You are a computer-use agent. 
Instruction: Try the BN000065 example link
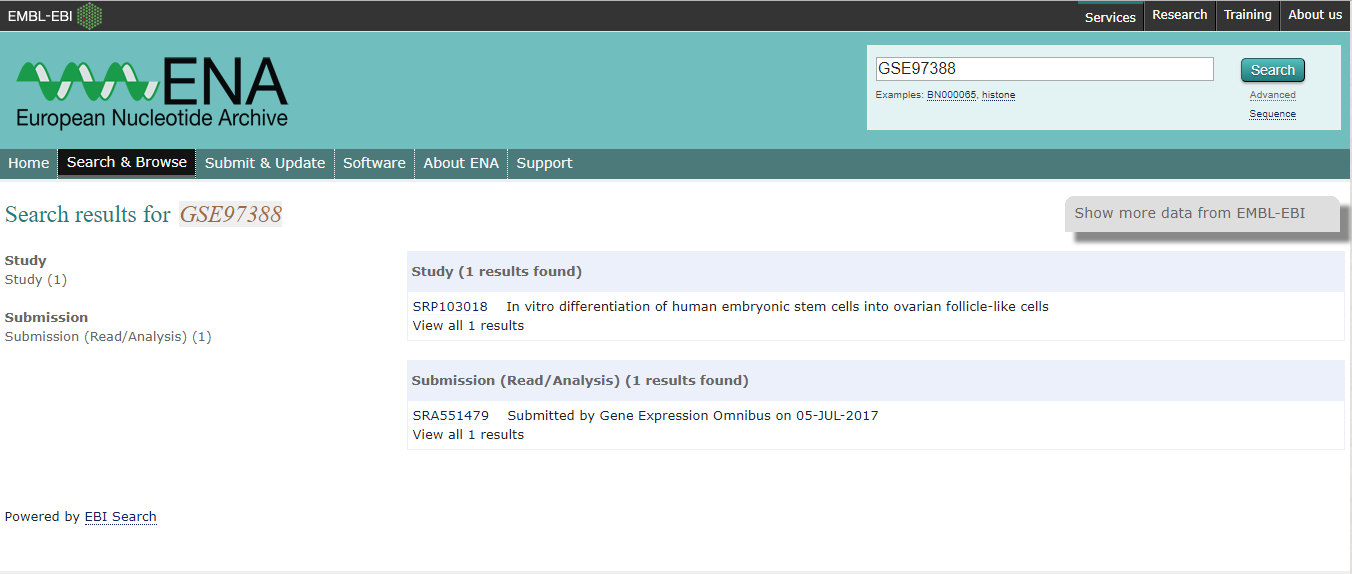[951, 95]
